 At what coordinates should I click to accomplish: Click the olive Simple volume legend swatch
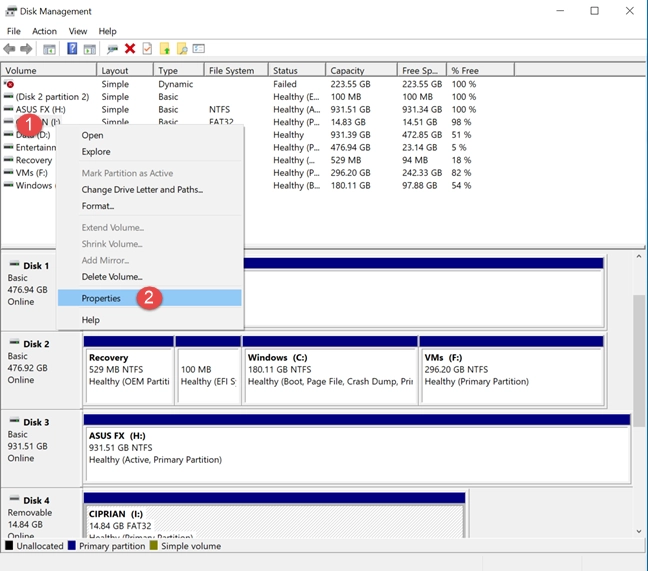[x=154, y=546]
